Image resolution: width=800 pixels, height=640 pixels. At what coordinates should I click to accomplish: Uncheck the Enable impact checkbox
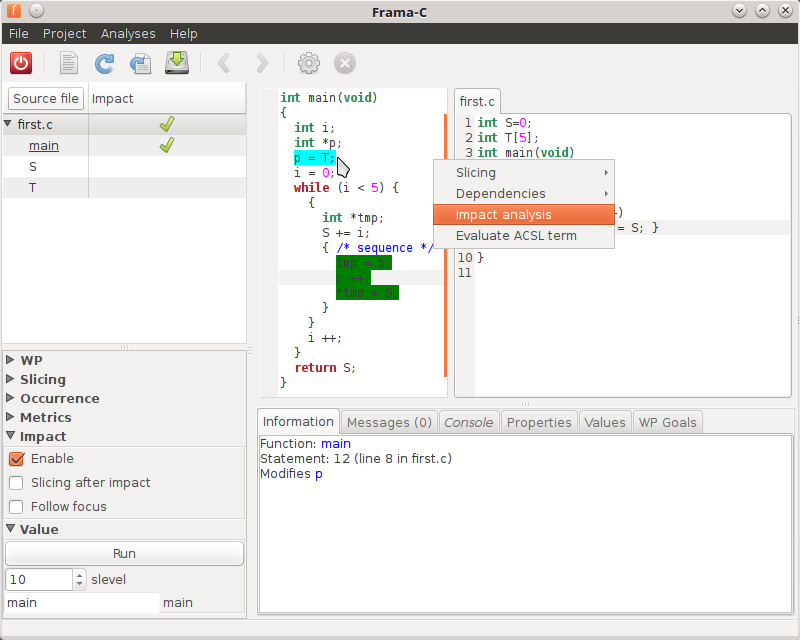(16, 459)
